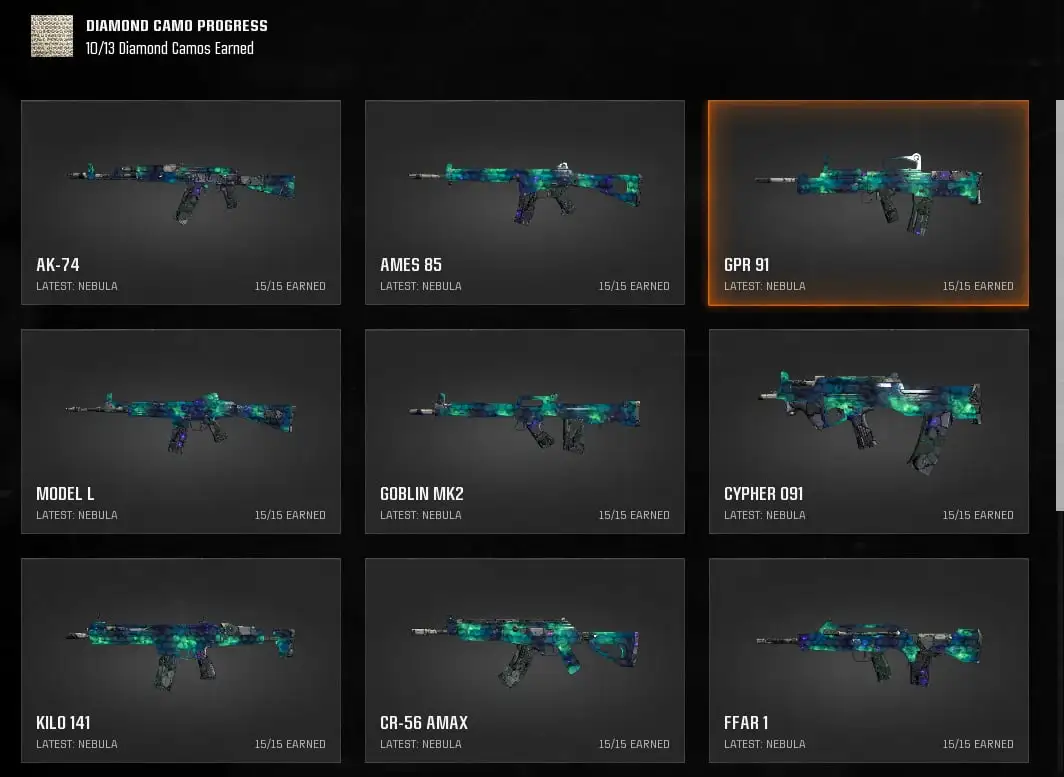Open the AMES 85 weapon card

click(525, 202)
